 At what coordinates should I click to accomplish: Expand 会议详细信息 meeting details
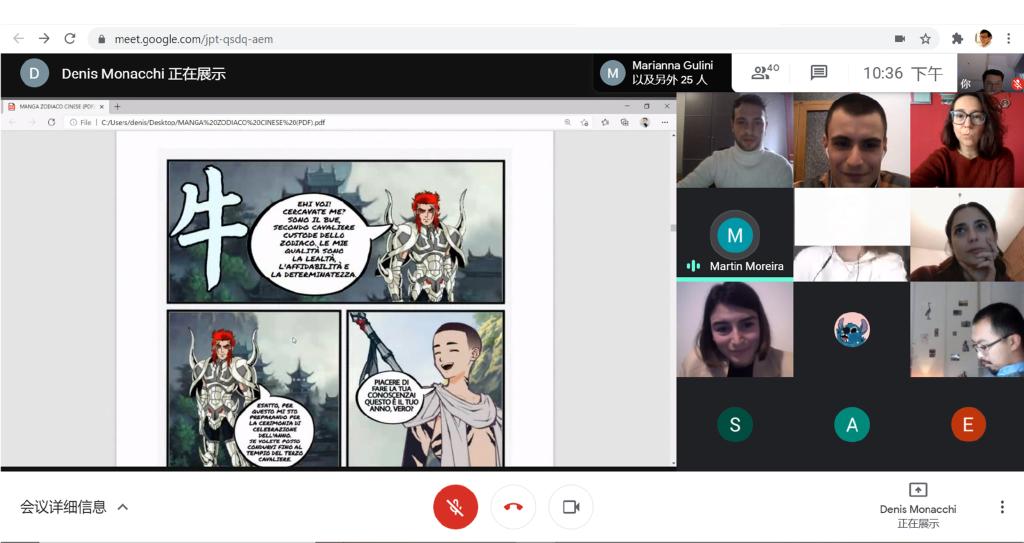coord(74,507)
